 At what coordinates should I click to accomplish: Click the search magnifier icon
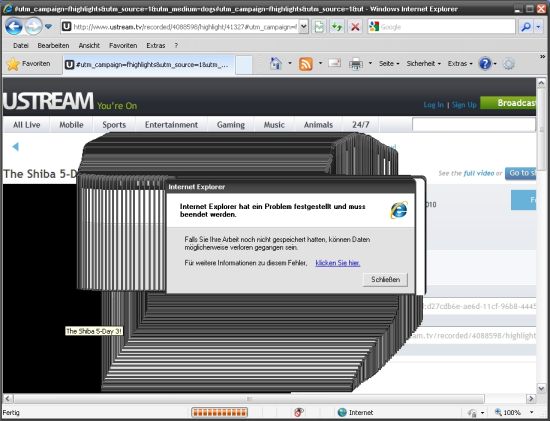click(x=526, y=27)
